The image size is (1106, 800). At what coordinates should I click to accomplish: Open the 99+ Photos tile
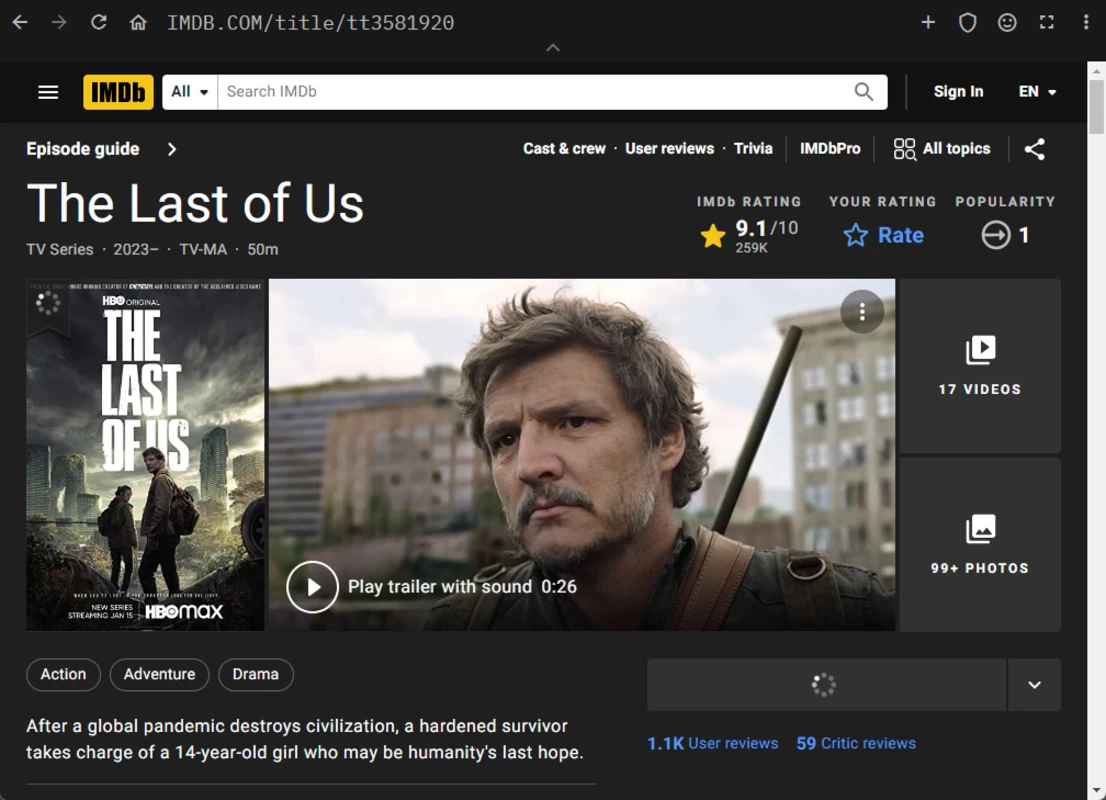tap(980, 545)
